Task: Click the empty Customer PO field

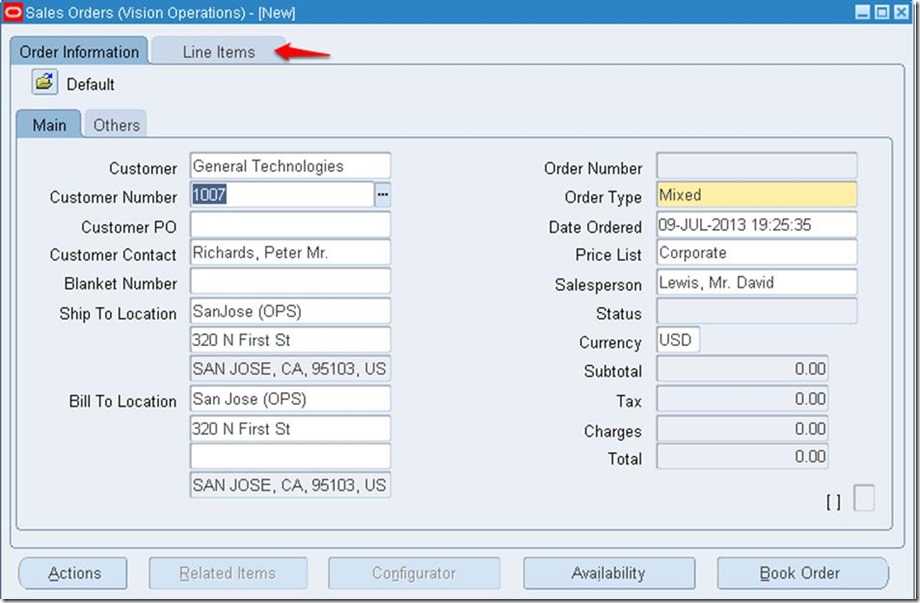Action: [290, 225]
